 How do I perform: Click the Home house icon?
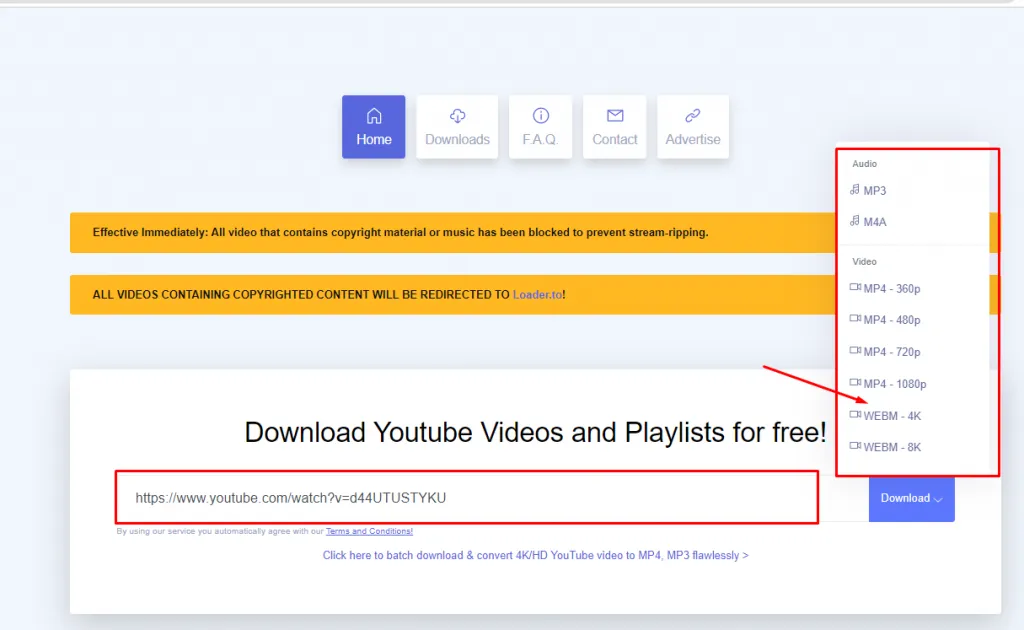[x=374, y=116]
